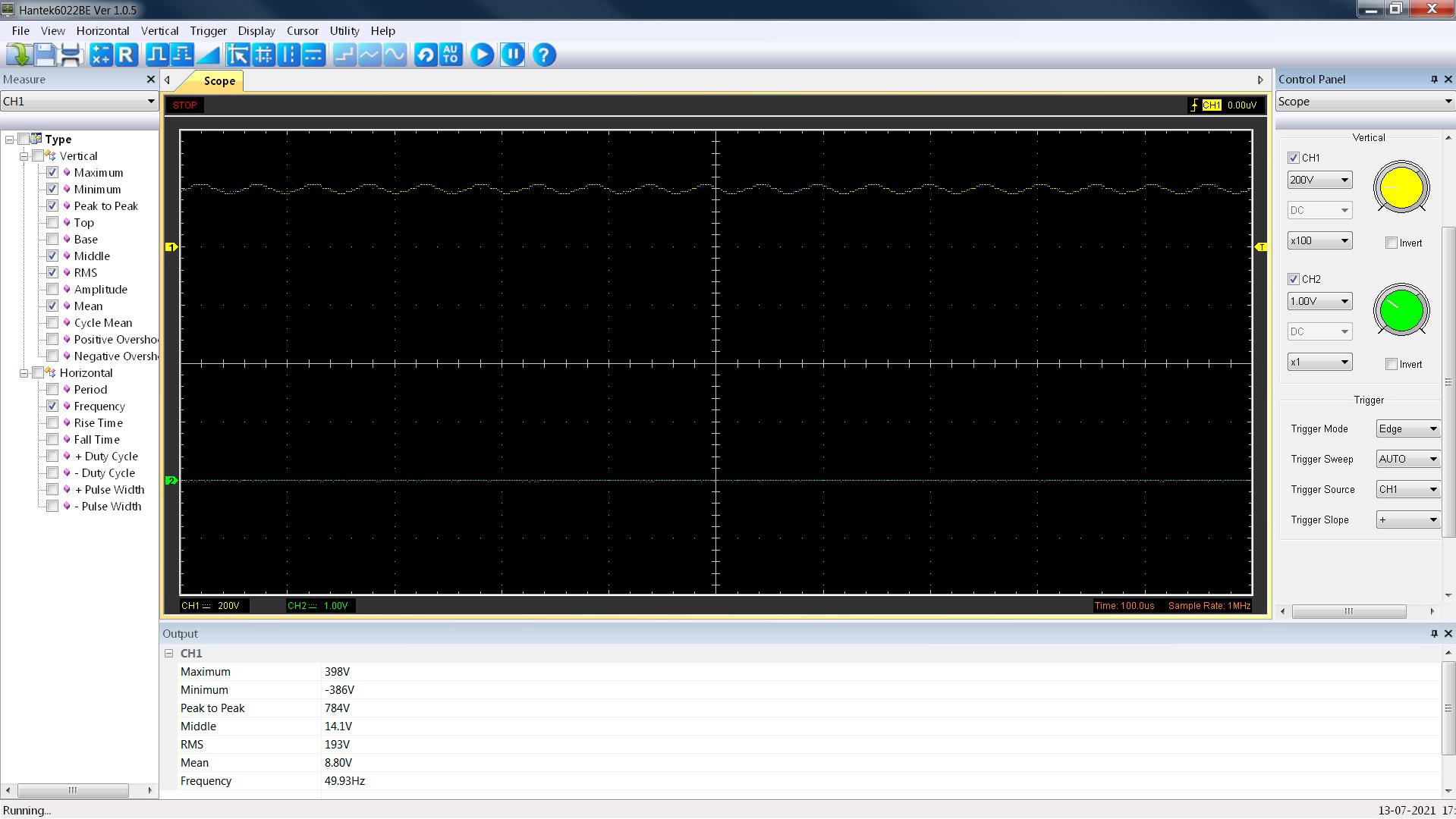Click the yellow CH1 vertical knob
The width and height of the screenshot is (1456, 819).
click(x=1401, y=188)
